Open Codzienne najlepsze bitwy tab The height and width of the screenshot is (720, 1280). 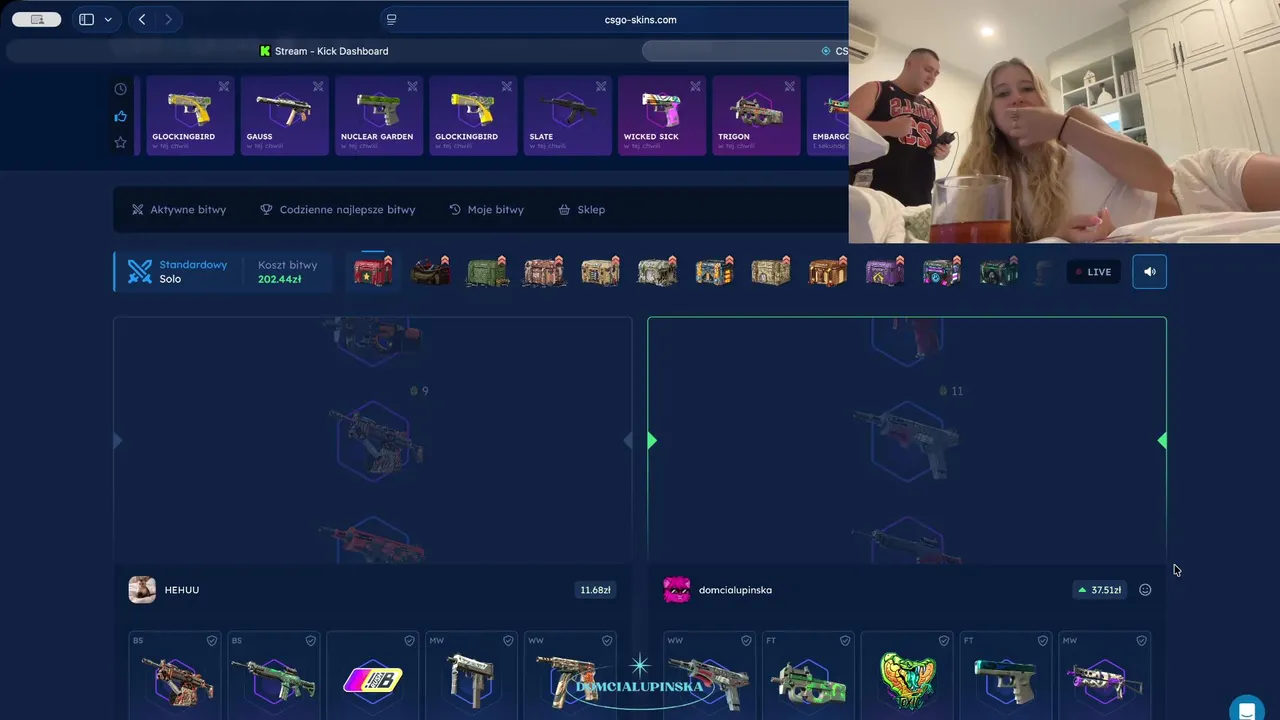[x=337, y=210]
